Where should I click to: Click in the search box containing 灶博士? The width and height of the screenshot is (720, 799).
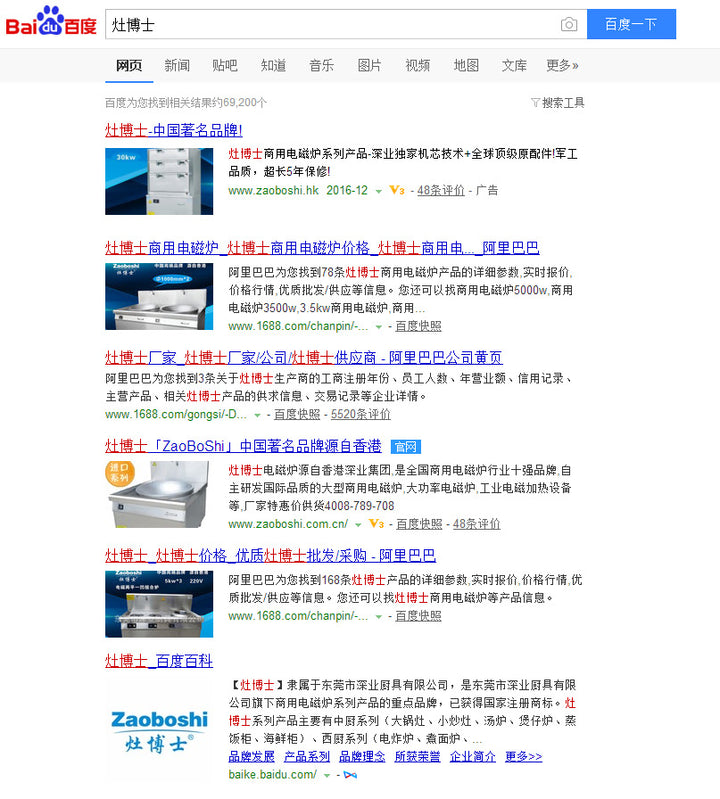pos(330,24)
